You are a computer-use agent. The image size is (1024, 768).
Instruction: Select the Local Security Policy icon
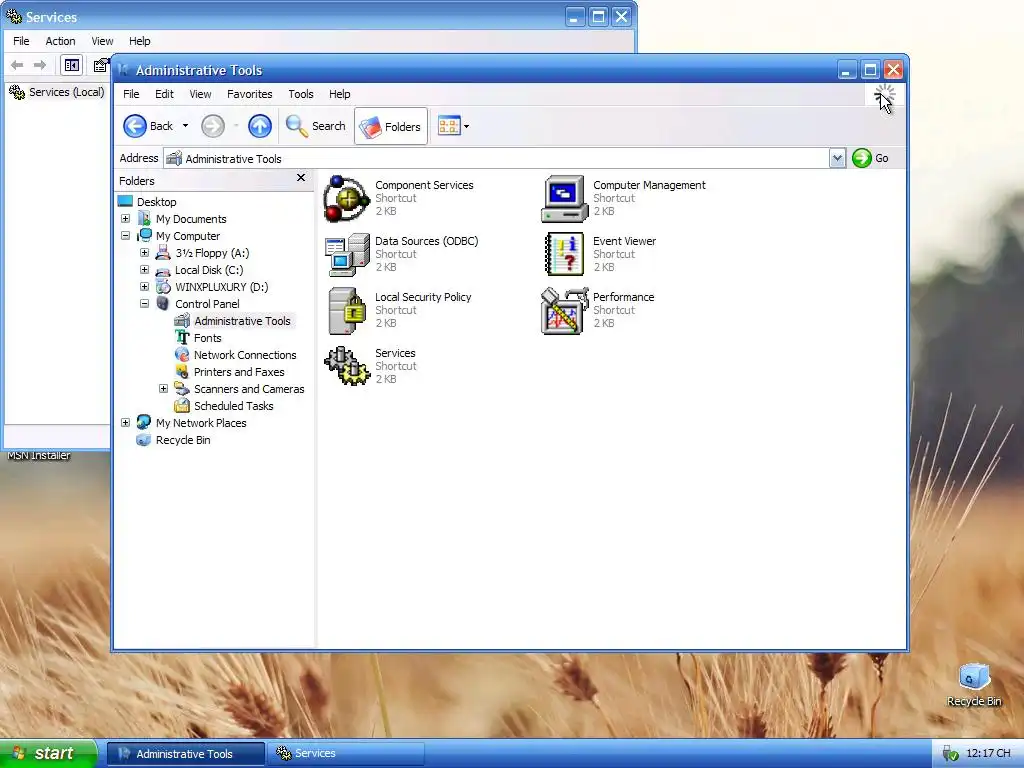(347, 311)
